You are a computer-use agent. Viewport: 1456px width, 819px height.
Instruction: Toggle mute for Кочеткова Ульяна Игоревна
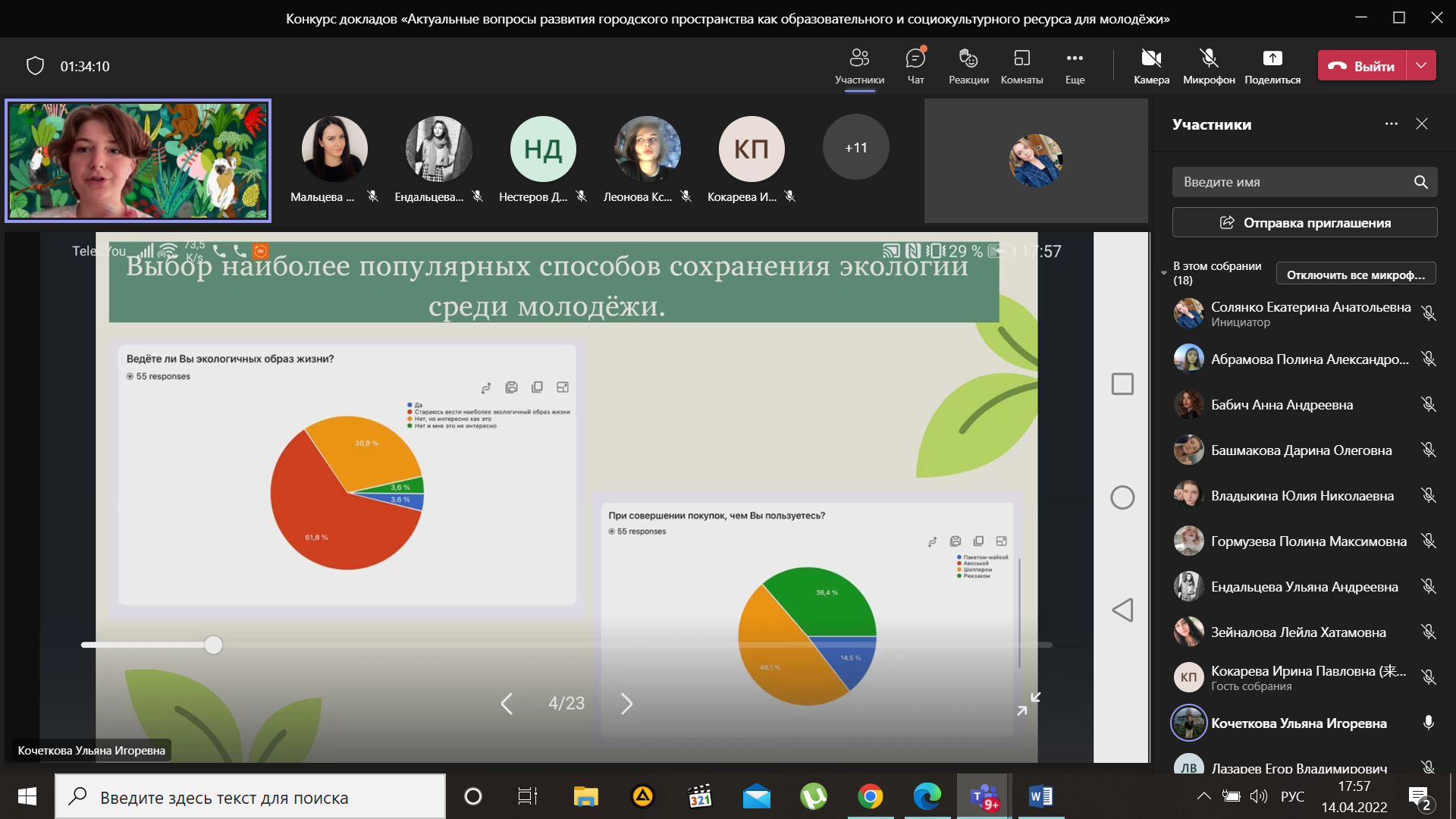coord(1428,723)
